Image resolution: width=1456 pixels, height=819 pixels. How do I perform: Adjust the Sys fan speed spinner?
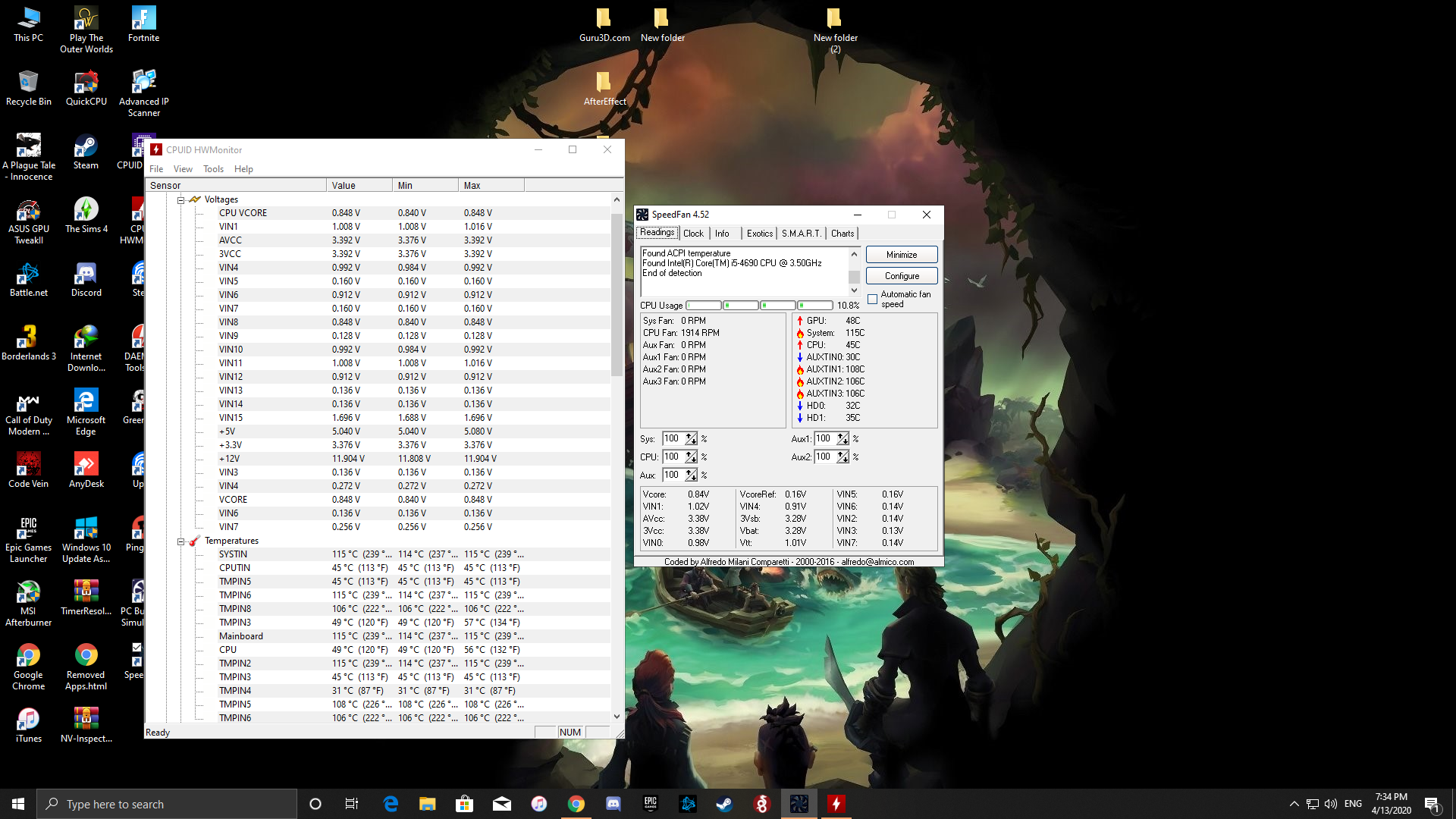pyautogui.click(x=691, y=439)
